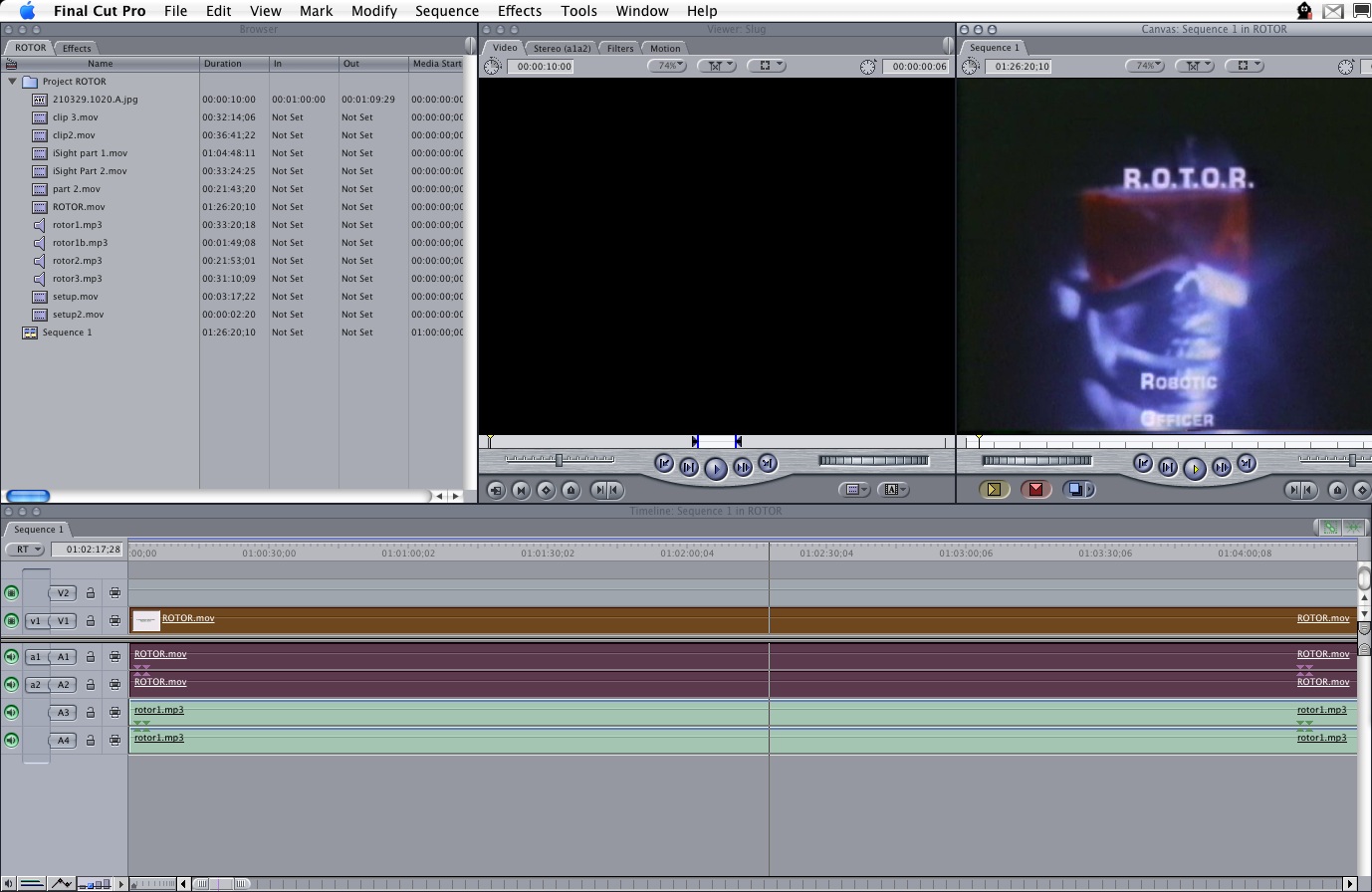Go to next edit in Viewer transport

pos(768,463)
